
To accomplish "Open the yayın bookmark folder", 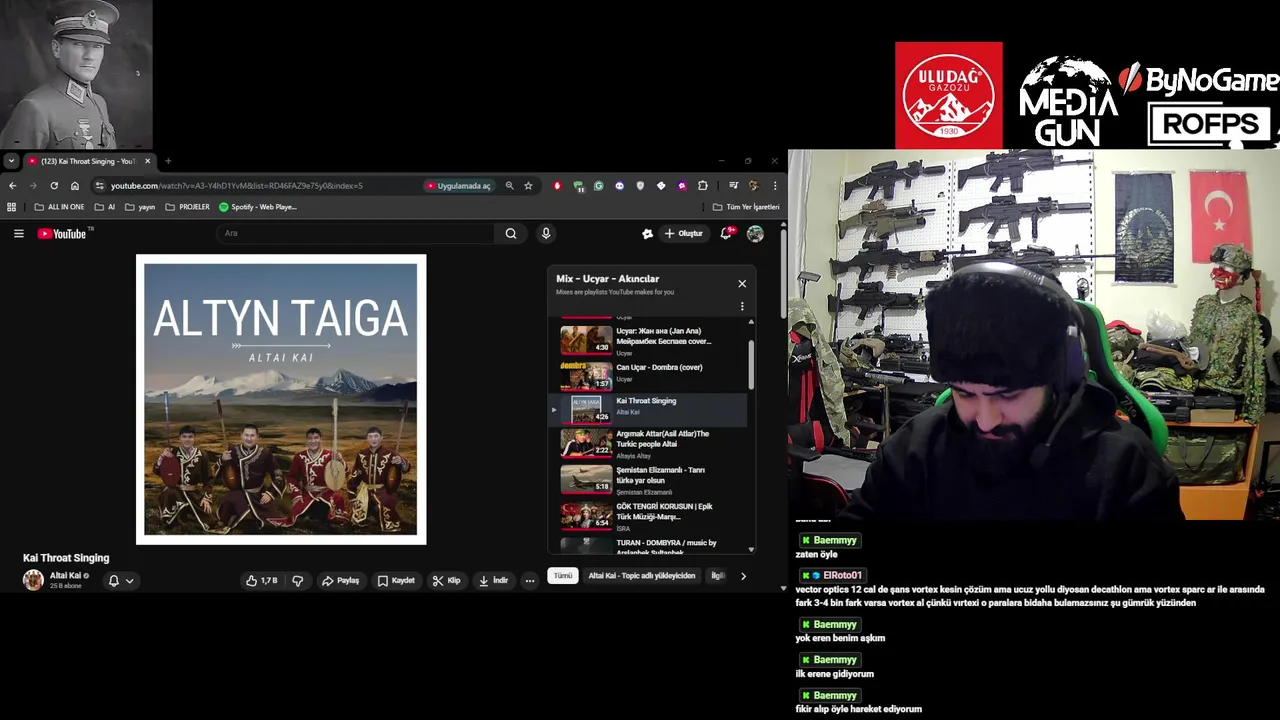I will tap(140, 207).
